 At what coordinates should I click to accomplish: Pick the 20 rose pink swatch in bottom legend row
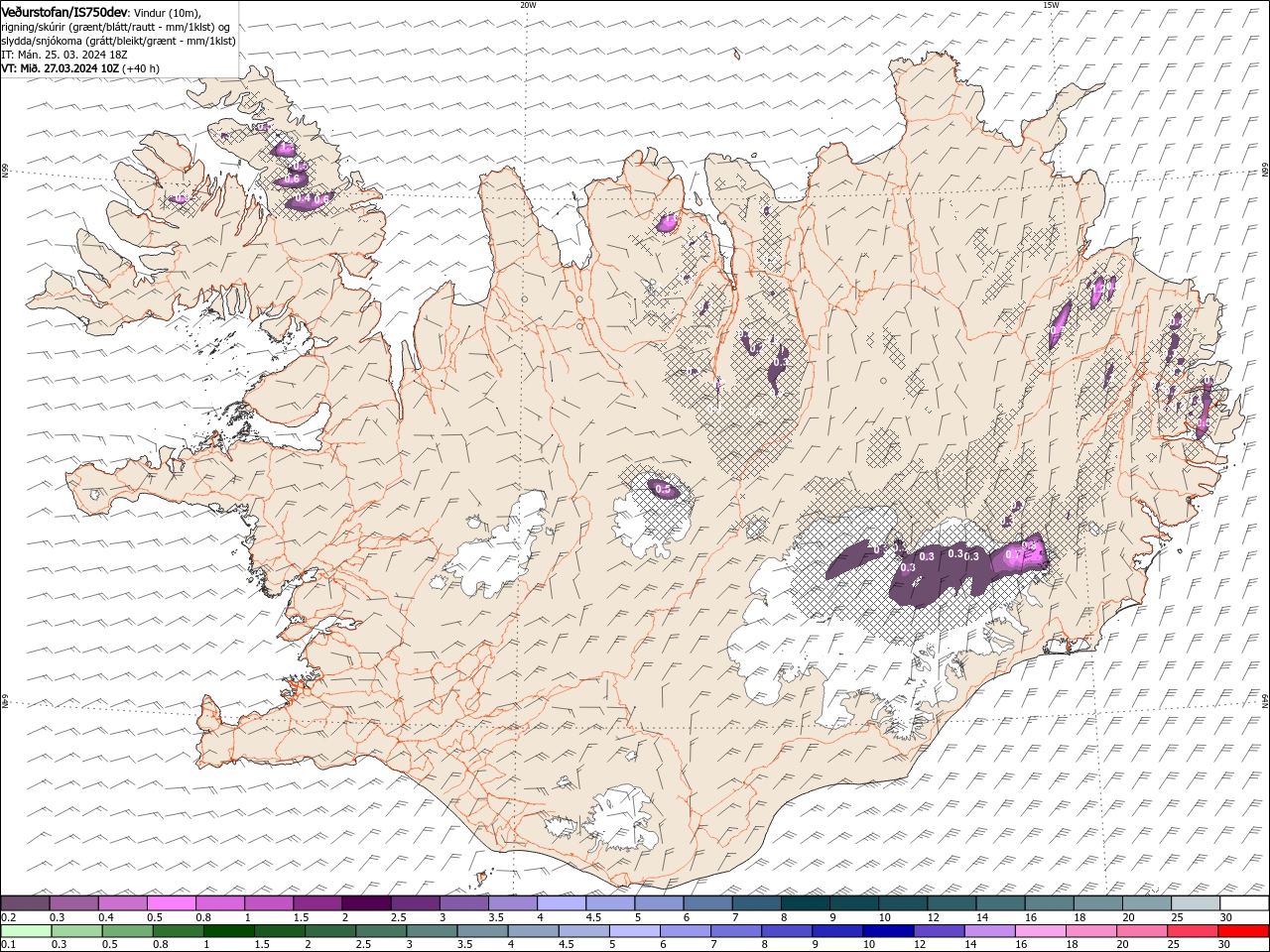[1141, 931]
